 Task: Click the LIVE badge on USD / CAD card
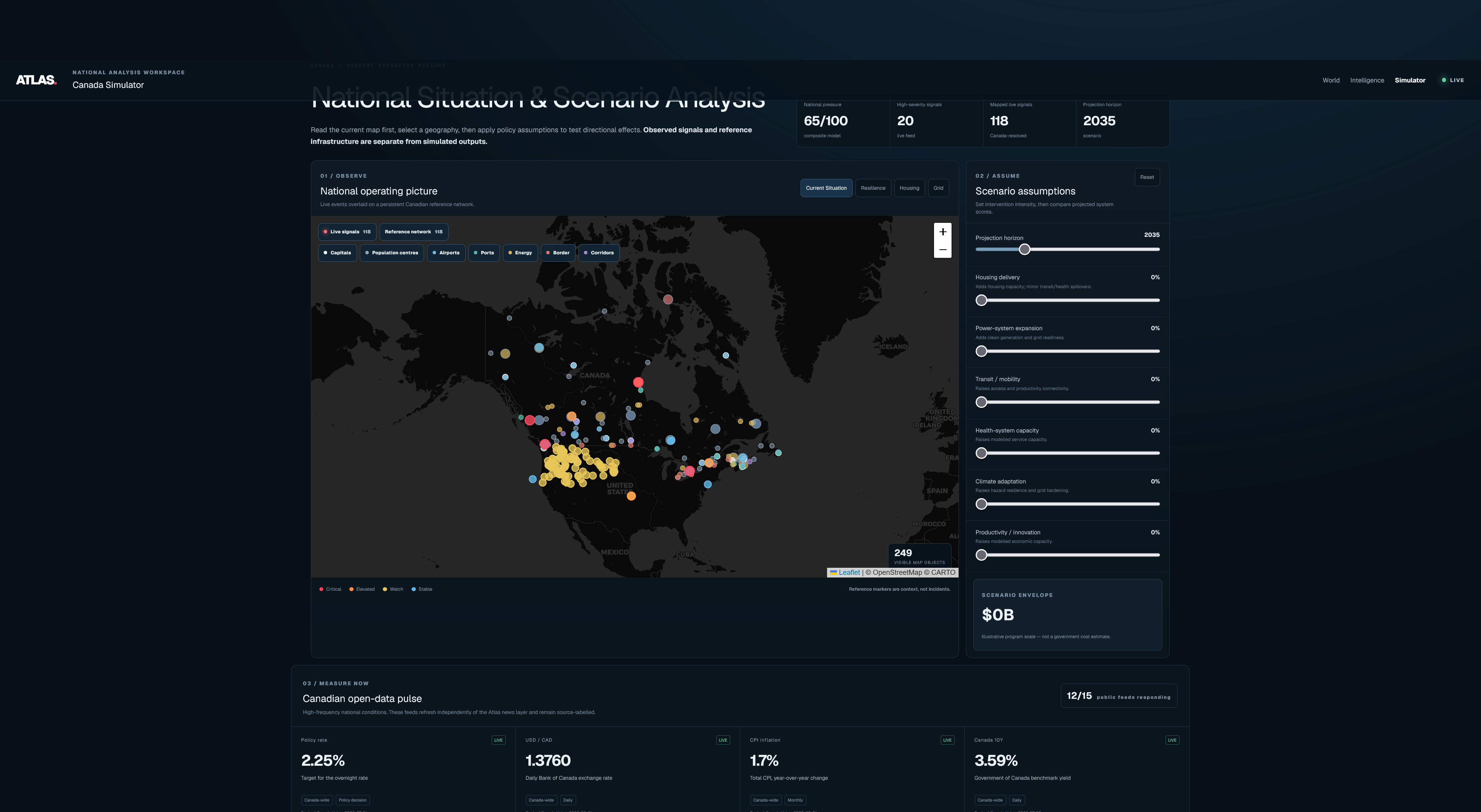[723, 740]
